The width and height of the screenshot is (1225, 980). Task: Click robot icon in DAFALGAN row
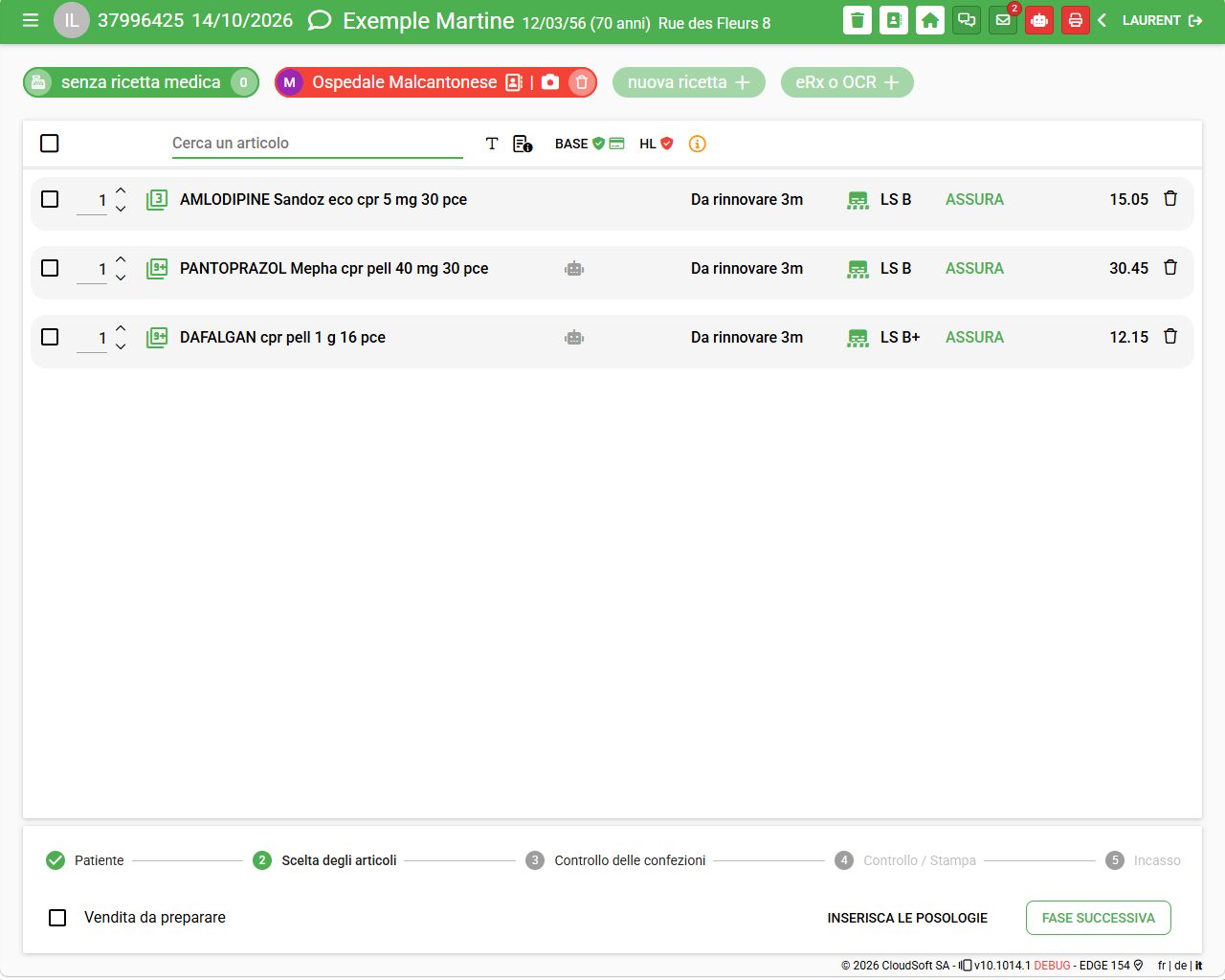574,338
